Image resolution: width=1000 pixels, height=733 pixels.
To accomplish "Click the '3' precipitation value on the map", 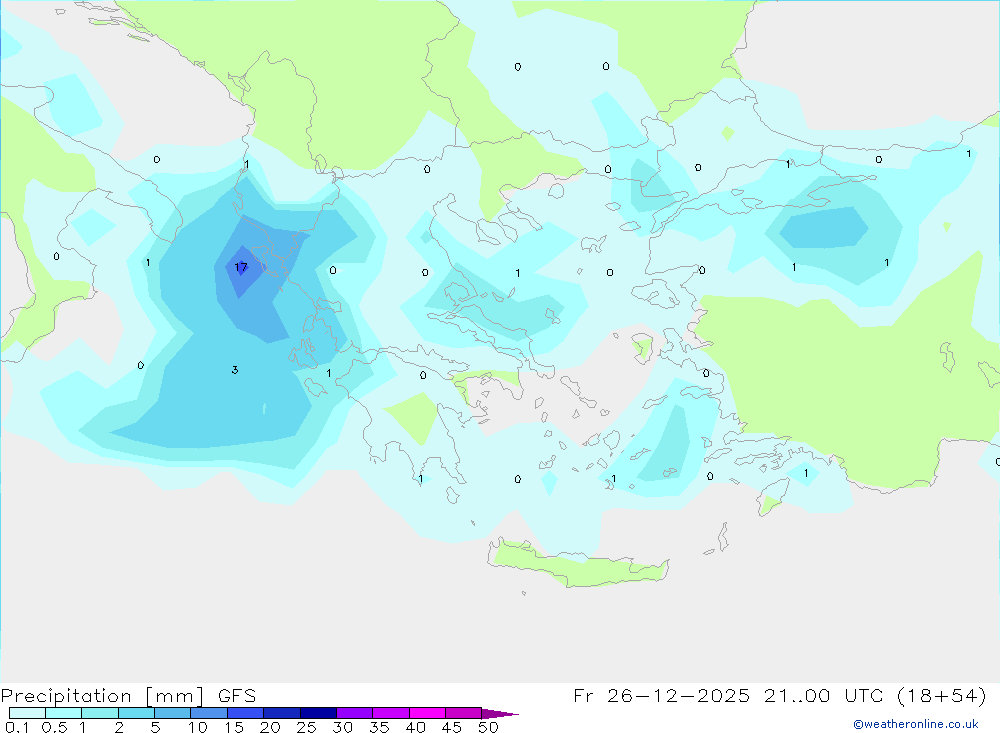I will [x=235, y=370].
